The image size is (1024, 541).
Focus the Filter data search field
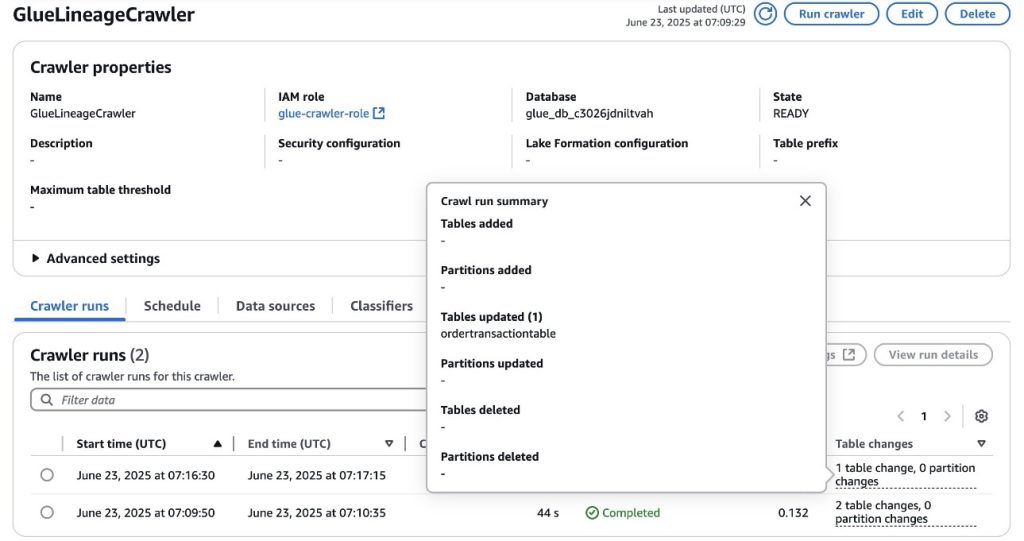tap(229, 399)
